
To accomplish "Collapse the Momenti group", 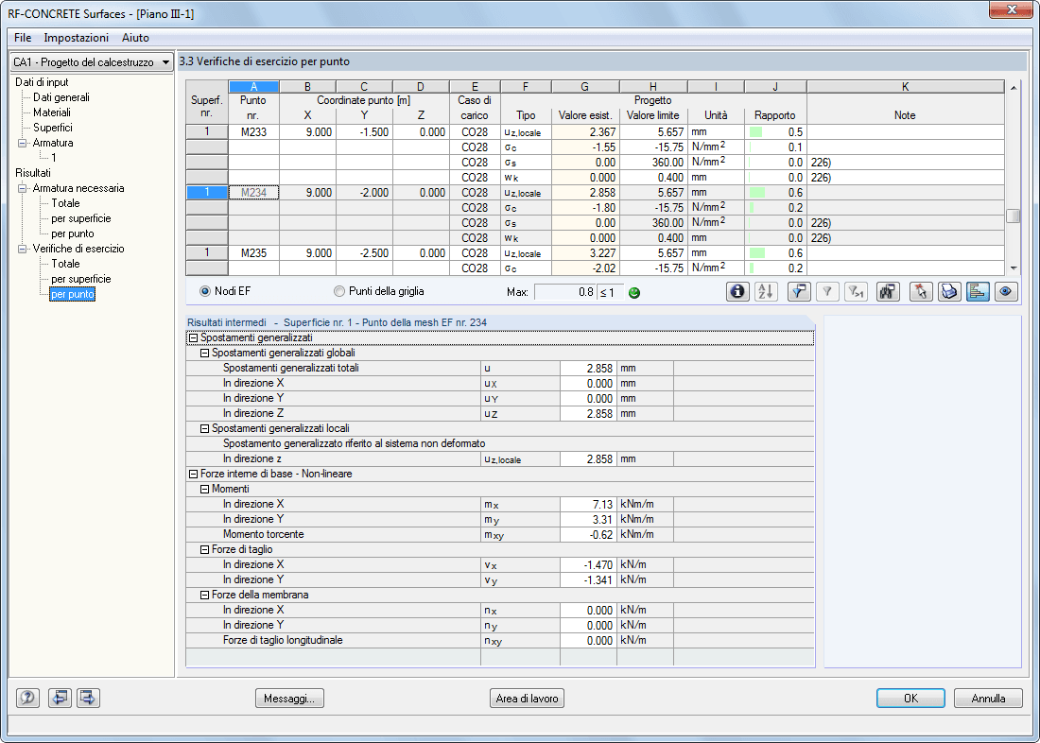I will (x=204, y=489).
